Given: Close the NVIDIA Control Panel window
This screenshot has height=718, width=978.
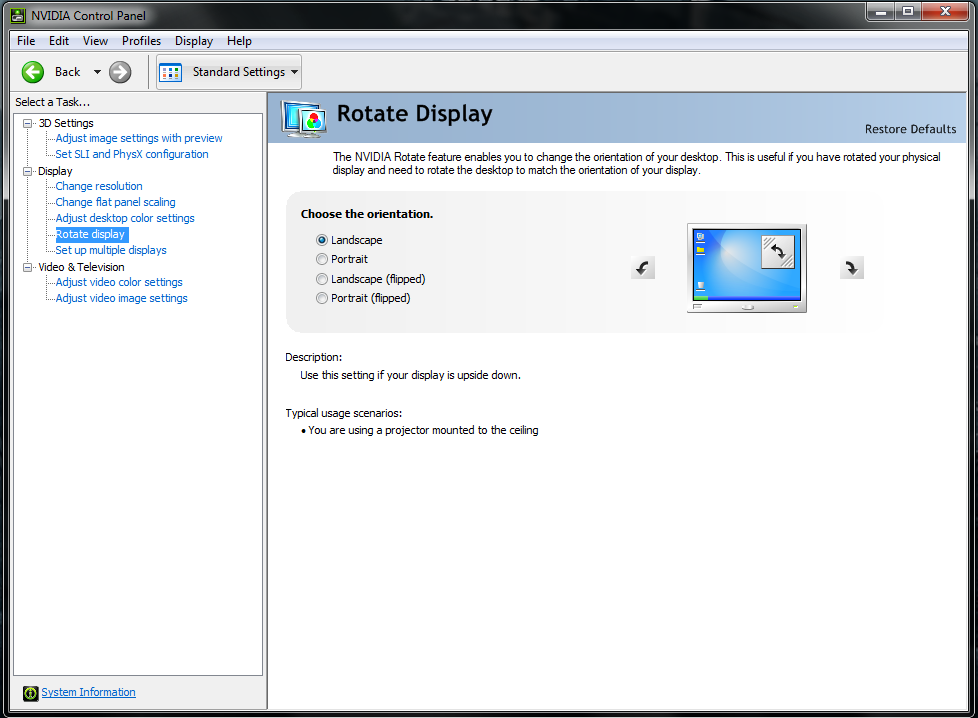Looking at the screenshot, I should [945, 11].
